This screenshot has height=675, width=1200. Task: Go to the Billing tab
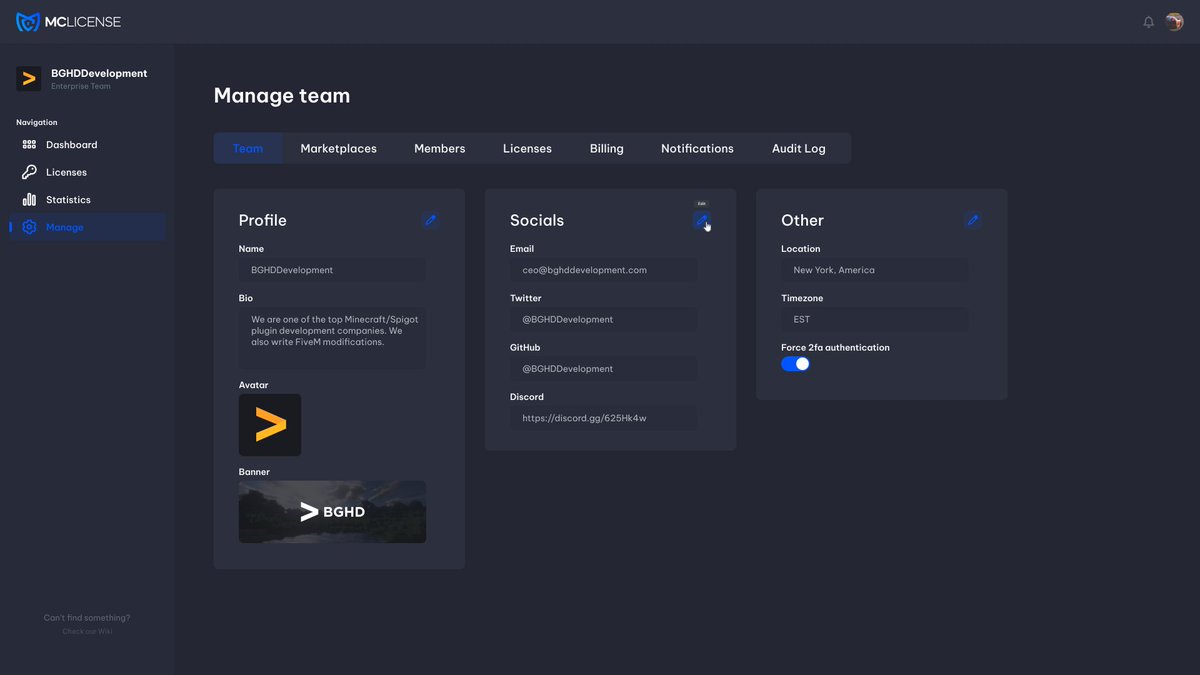pos(607,148)
